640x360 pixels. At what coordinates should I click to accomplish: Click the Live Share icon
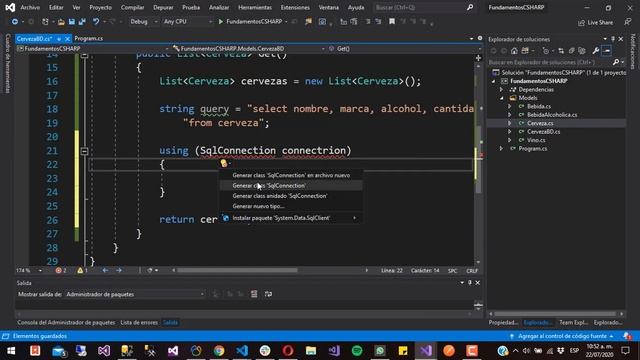point(596,22)
